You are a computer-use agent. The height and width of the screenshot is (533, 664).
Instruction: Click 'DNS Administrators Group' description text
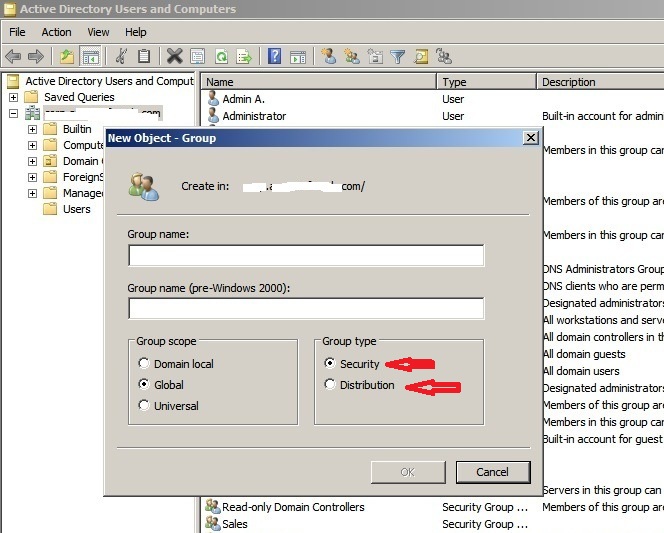(x=603, y=269)
